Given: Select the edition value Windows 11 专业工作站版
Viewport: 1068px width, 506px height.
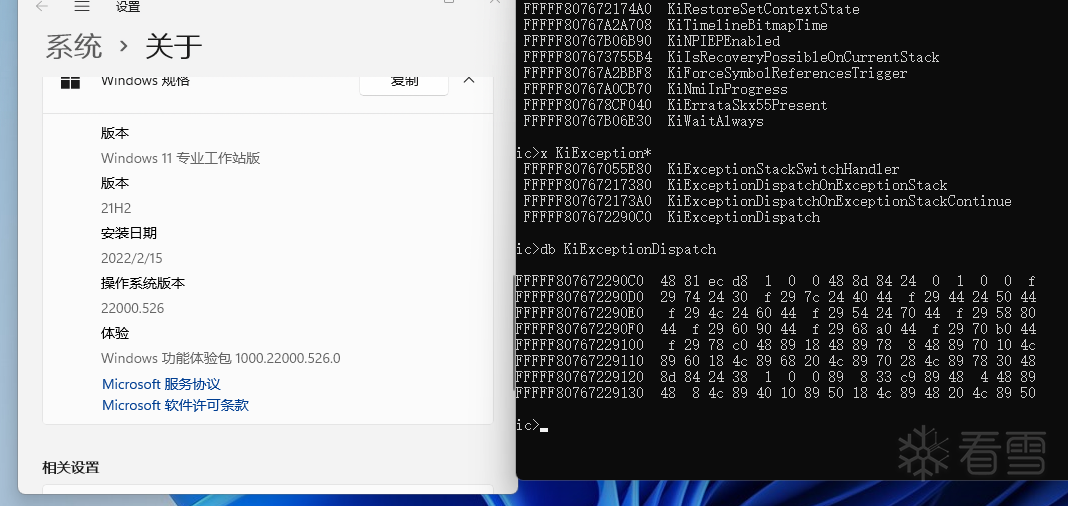Looking at the screenshot, I should pos(180,158).
